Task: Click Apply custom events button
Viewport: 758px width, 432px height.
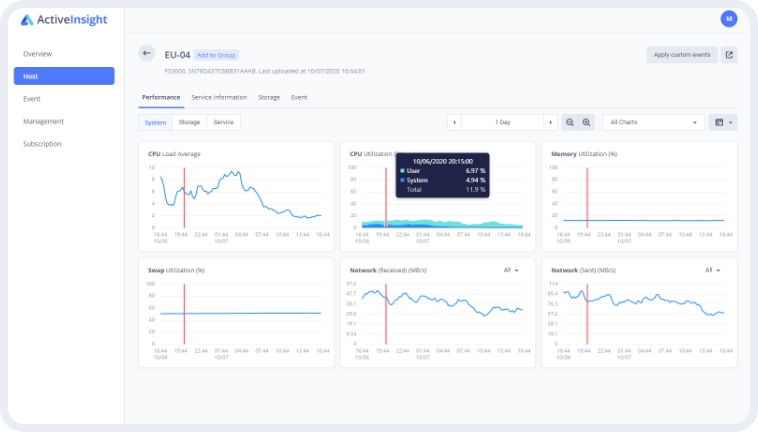Action: coord(681,55)
